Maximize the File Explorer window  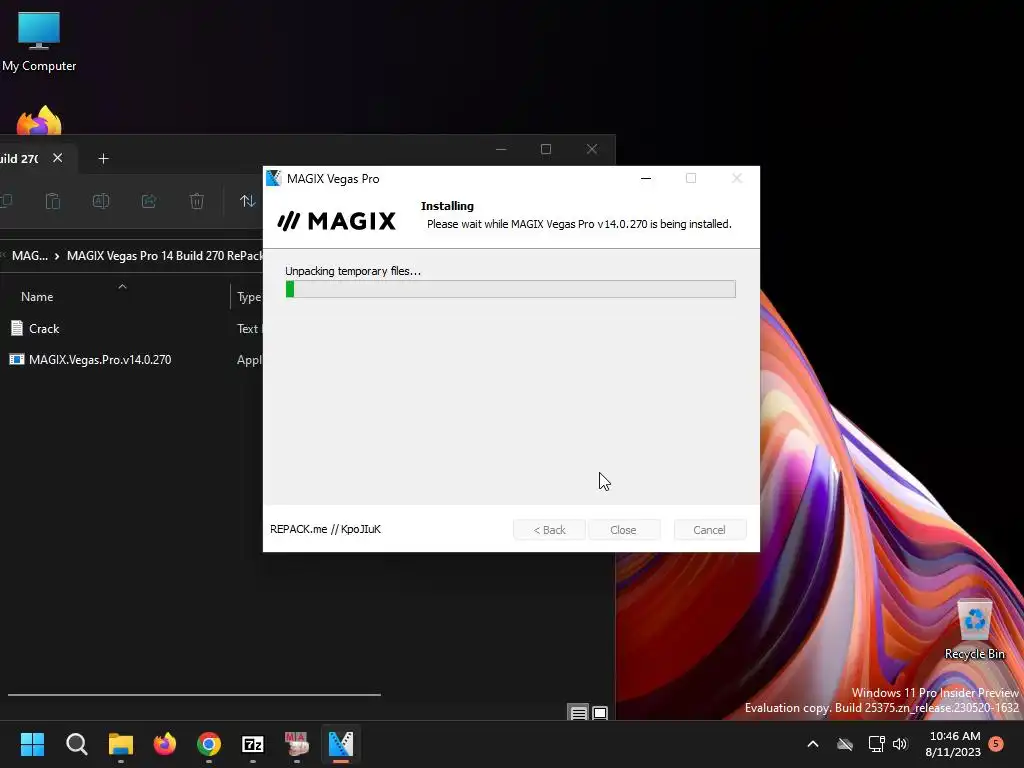[x=546, y=150]
